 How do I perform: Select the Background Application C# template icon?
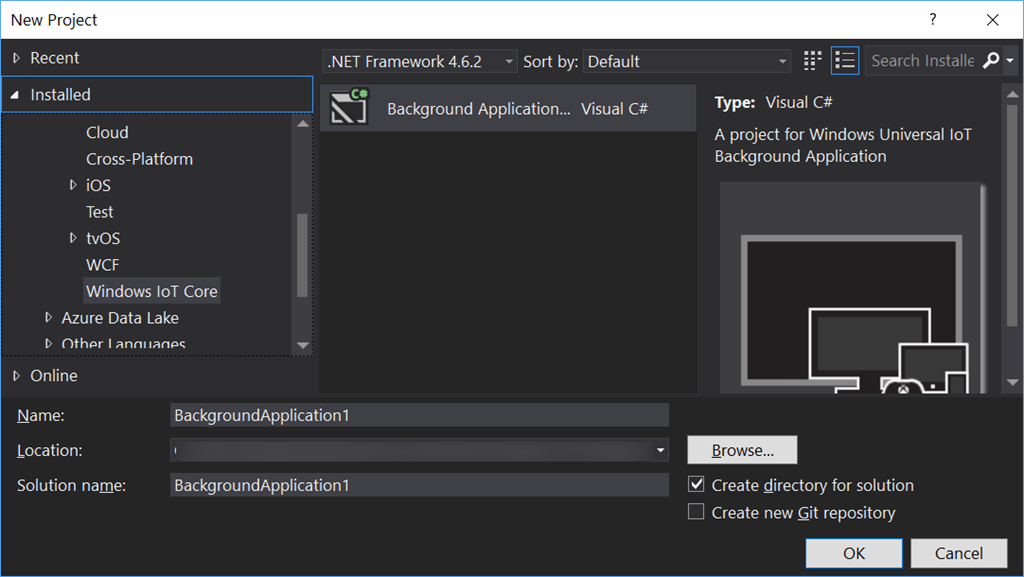tap(349, 108)
